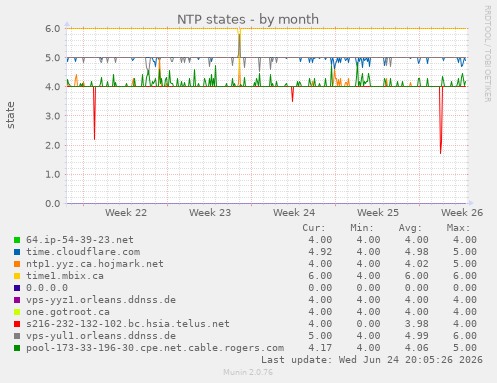Click the lime swatch for one.gotroot.ca
Screen dimensions: 497x383
point(17,312)
